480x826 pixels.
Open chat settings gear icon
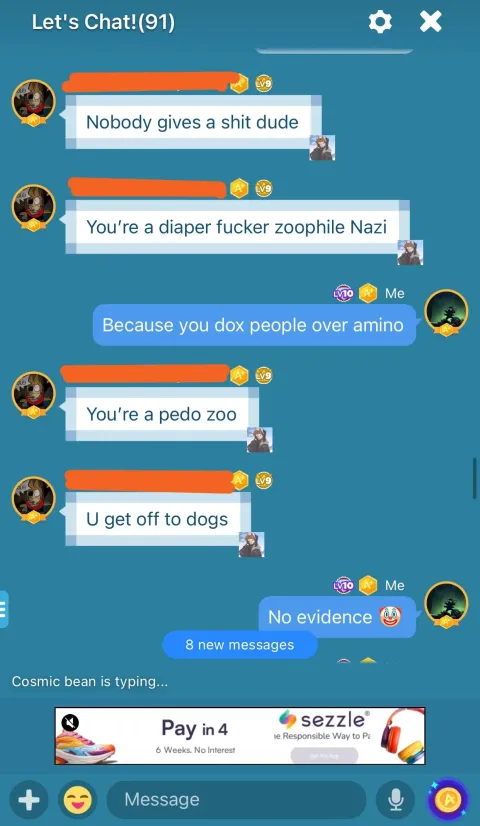tap(380, 22)
